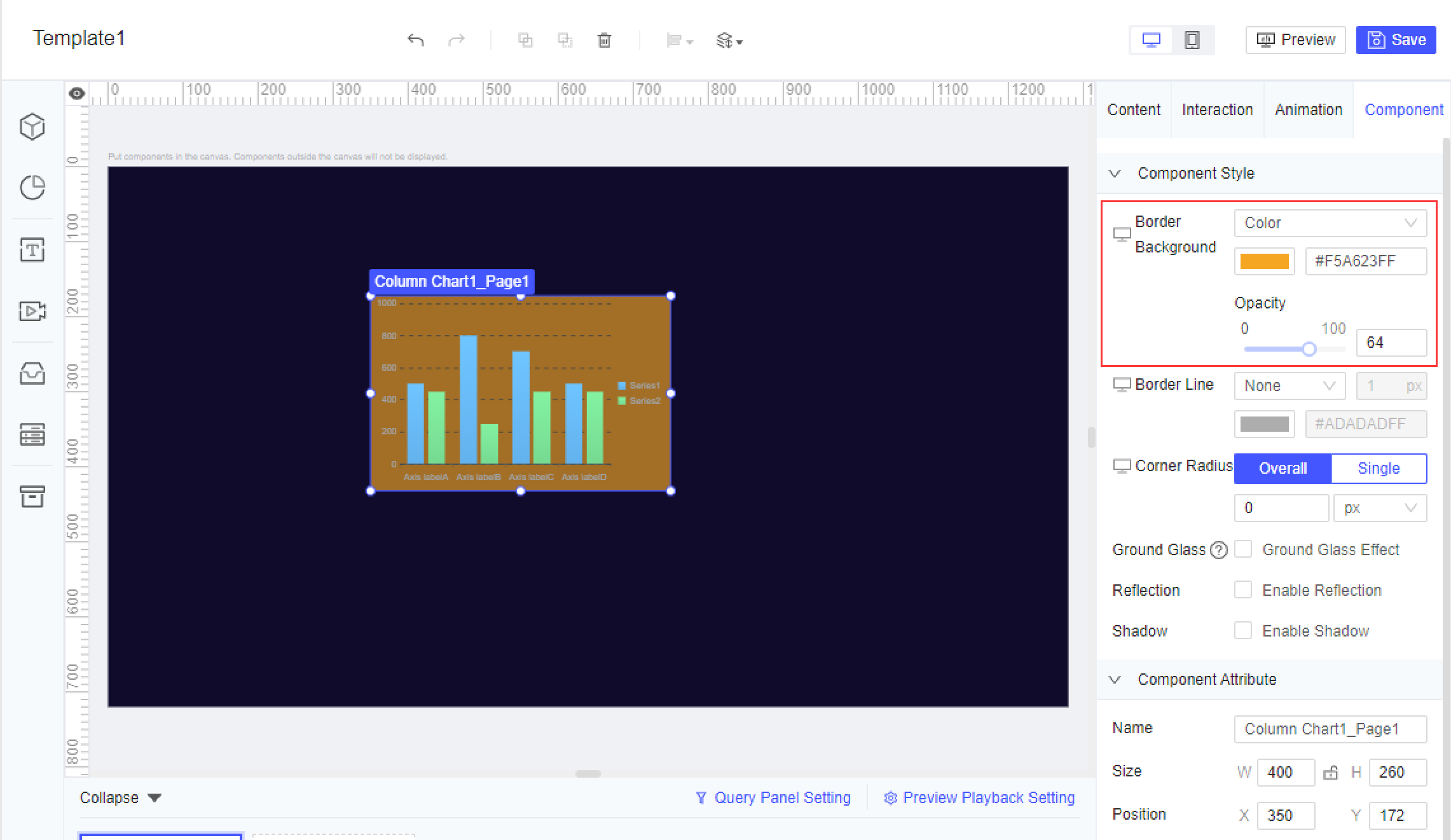Open the materials inbox icon in sidebar

pos(32,373)
